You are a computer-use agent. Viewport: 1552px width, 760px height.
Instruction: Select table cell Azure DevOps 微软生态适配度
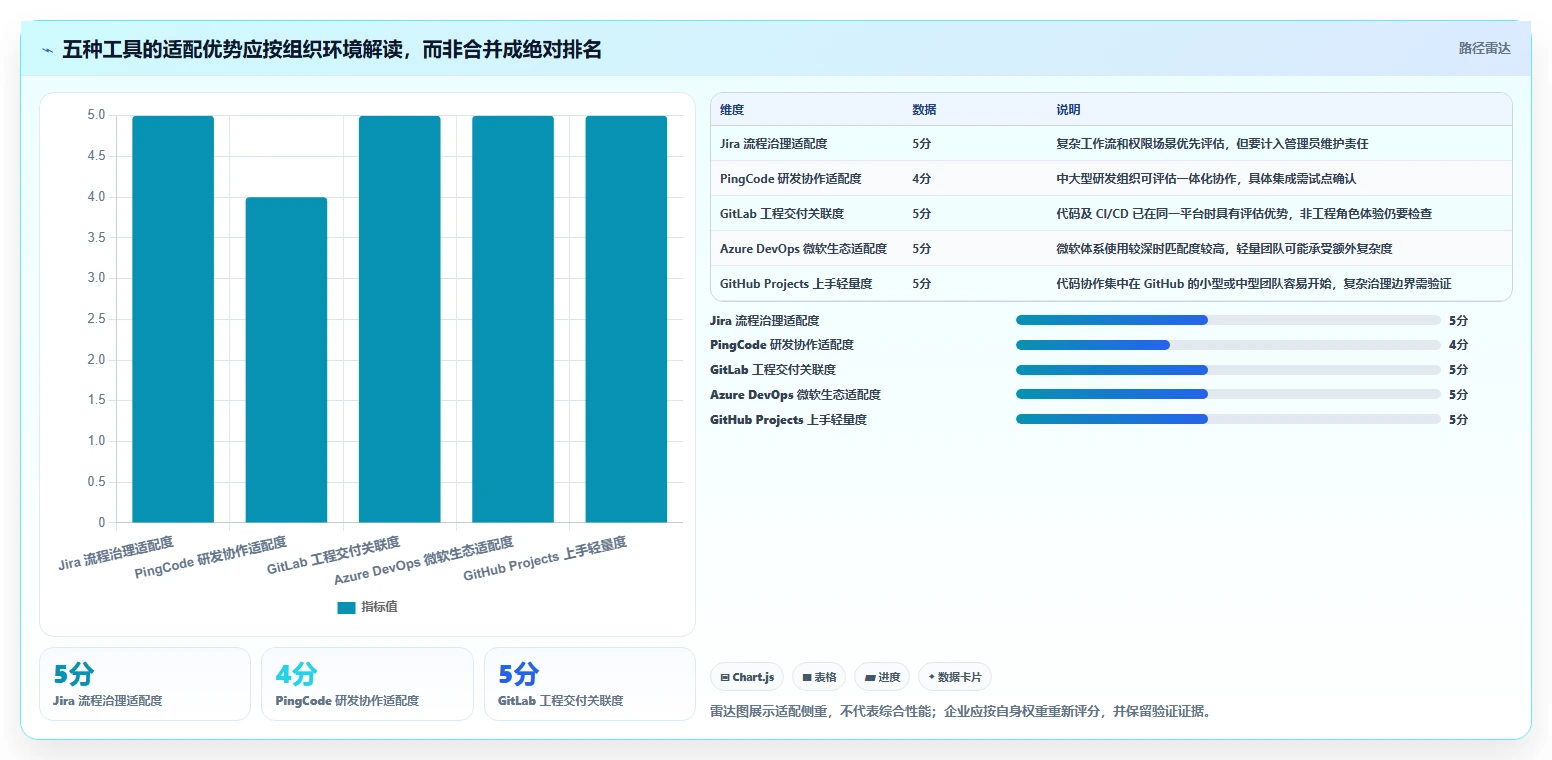point(803,249)
